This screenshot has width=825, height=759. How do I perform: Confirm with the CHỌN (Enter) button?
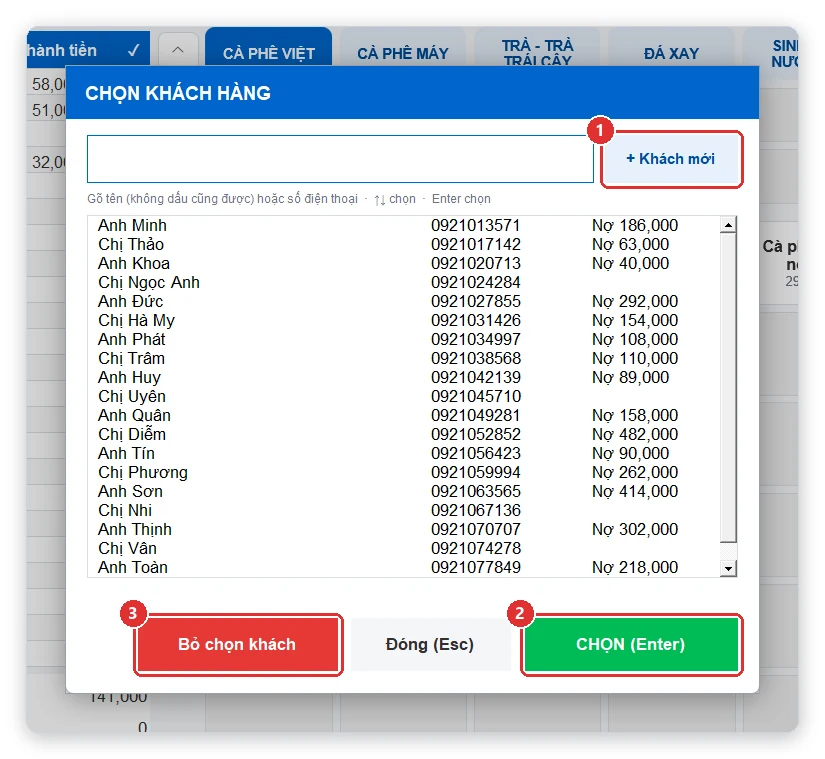tap(631, 644)
